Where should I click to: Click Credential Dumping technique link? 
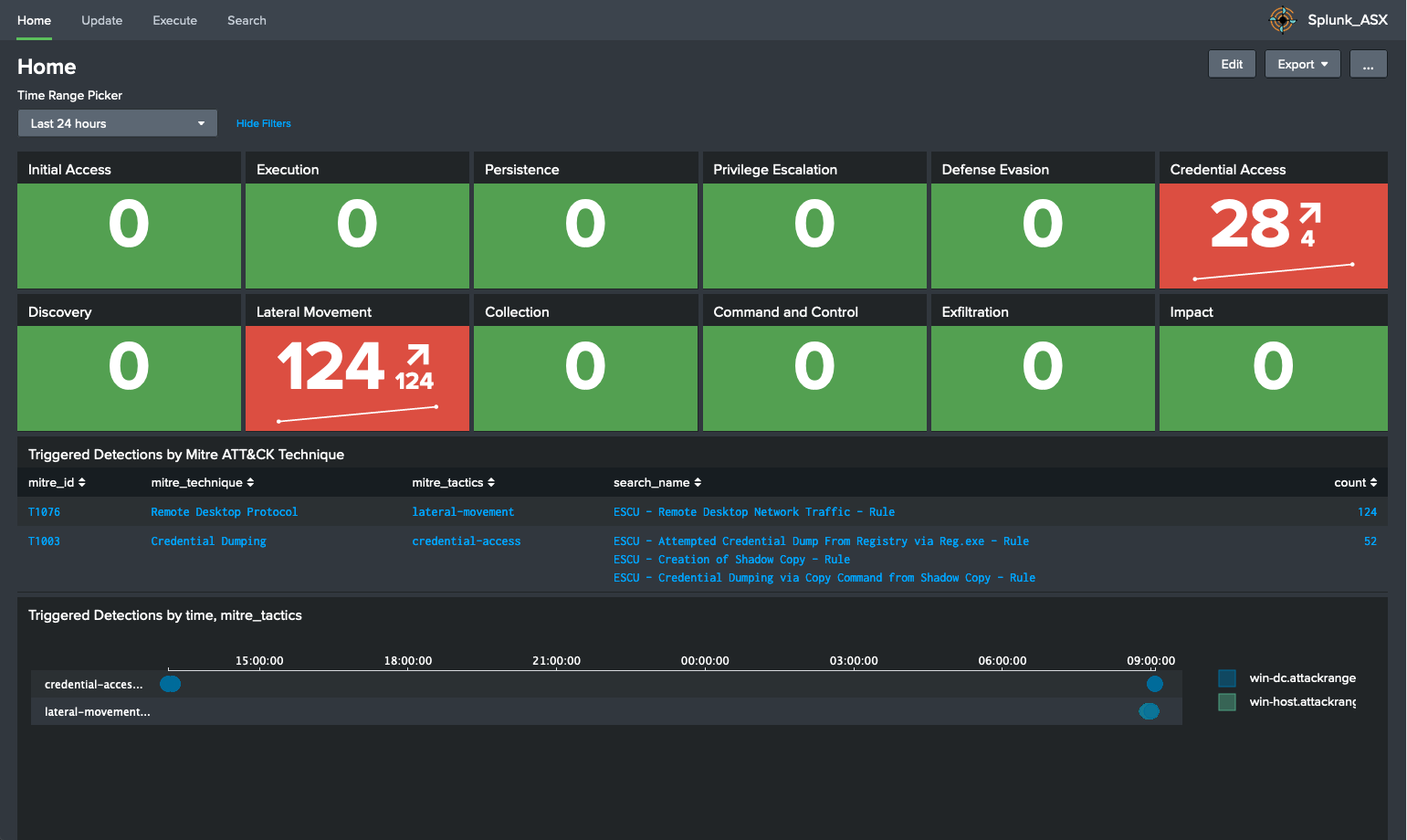209,541
